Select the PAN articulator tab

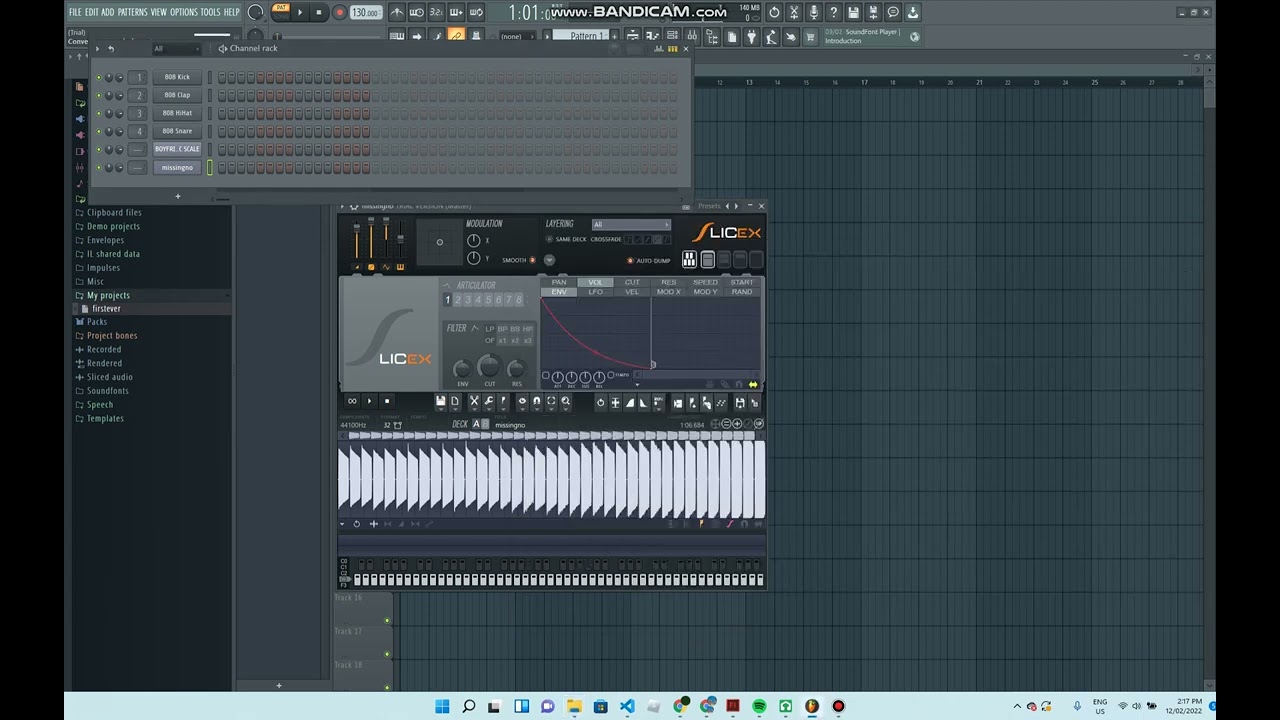click(559, 282)
